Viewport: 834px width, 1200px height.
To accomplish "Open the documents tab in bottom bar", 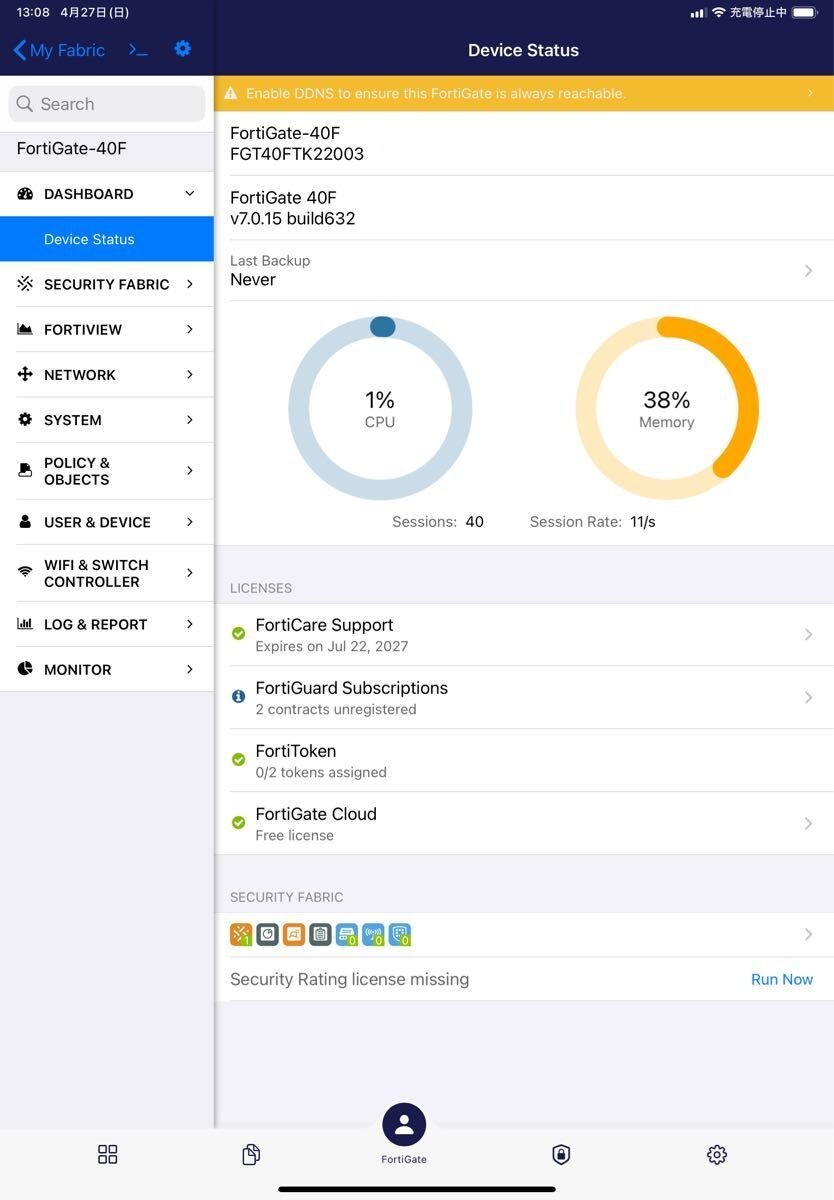I will point(251,1155).
